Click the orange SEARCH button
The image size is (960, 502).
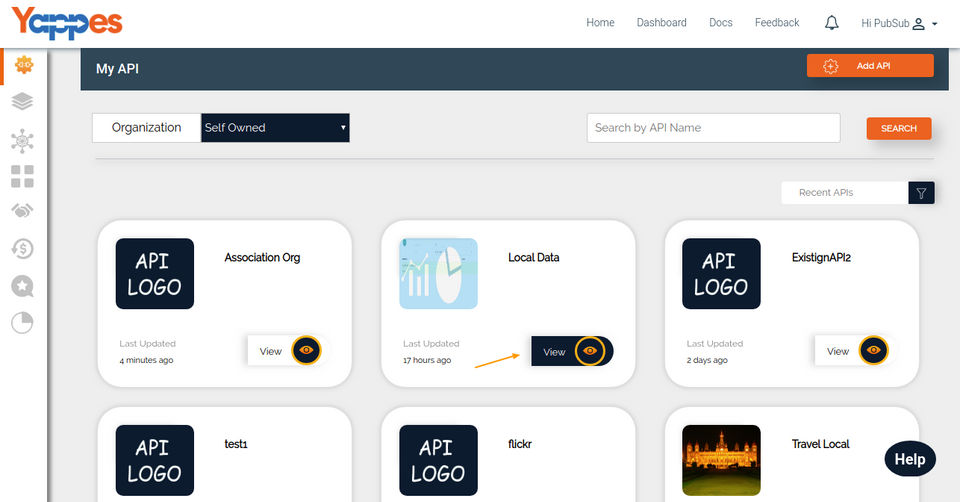899,129
